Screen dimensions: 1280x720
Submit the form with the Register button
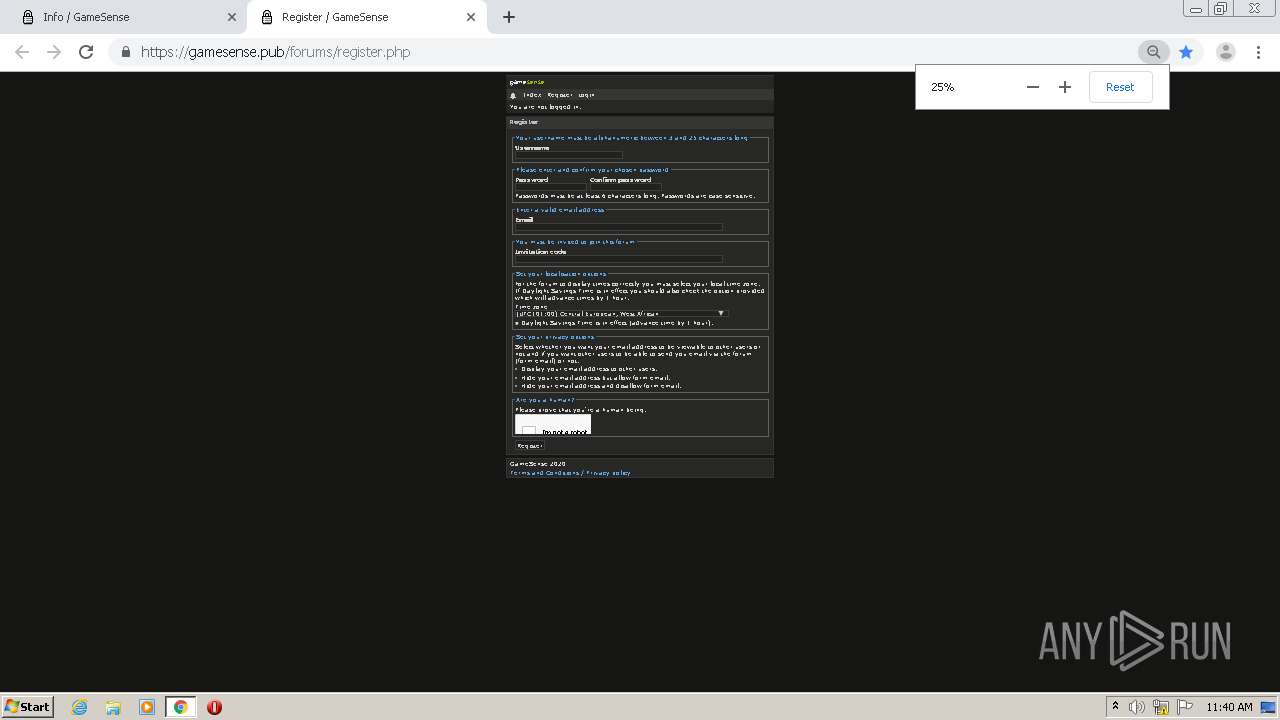click(x=529, y=446)
